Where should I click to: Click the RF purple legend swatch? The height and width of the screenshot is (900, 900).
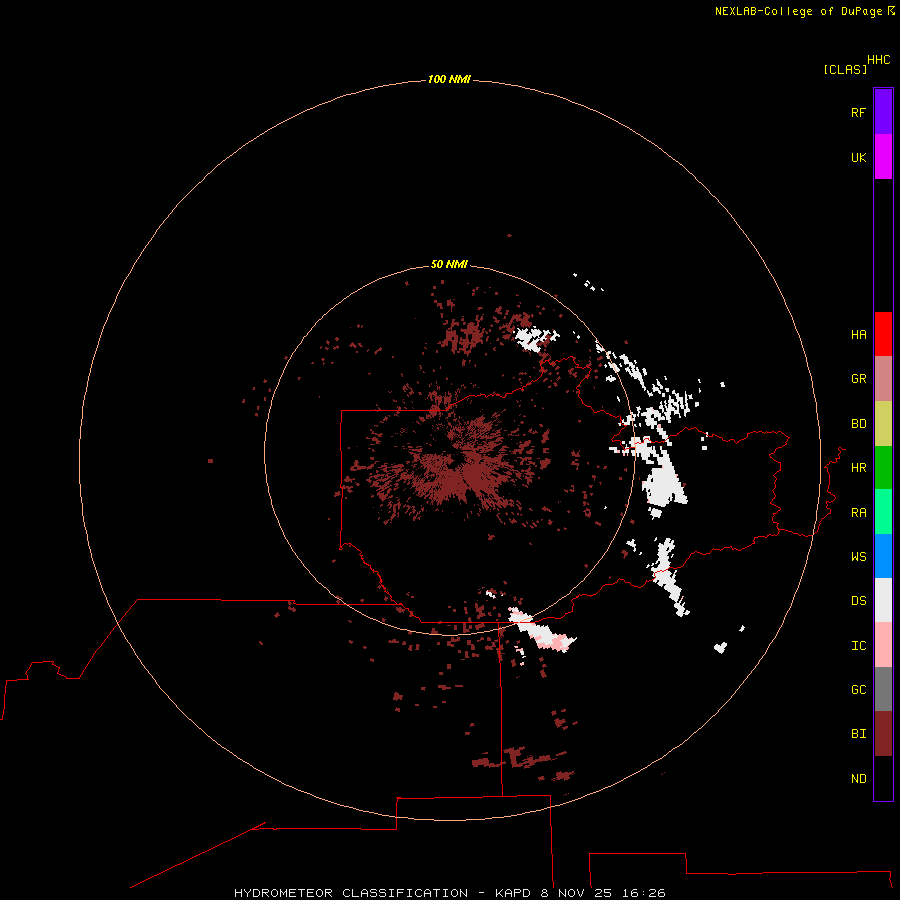(x=883, y=112)
